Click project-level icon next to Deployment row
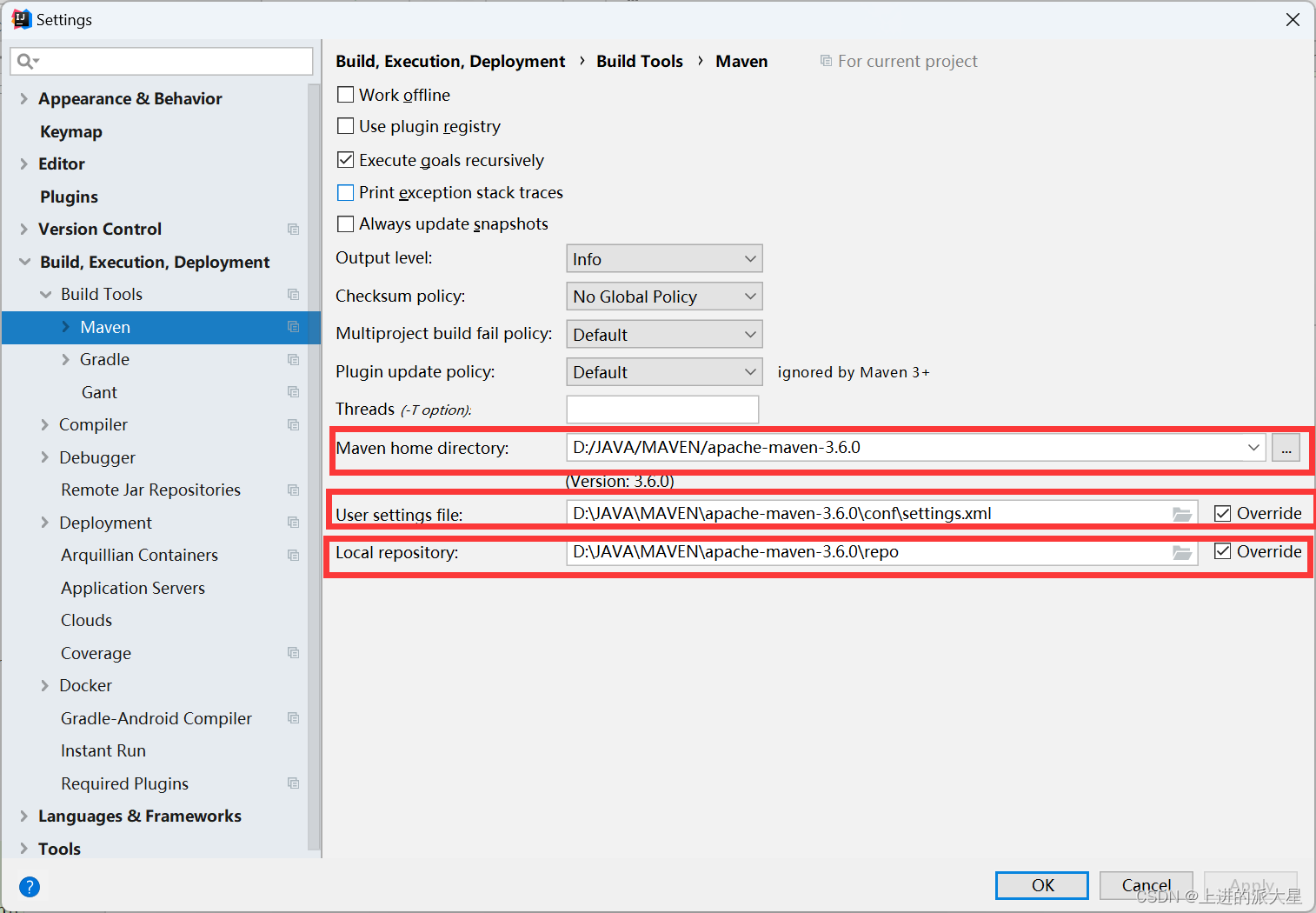Viewport: 1316px width, 913px height. pos(293,523)
